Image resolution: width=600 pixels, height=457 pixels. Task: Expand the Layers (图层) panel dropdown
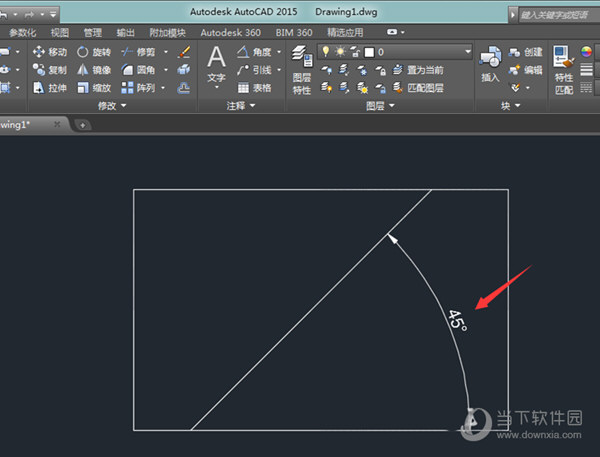(x=380, y=105)
